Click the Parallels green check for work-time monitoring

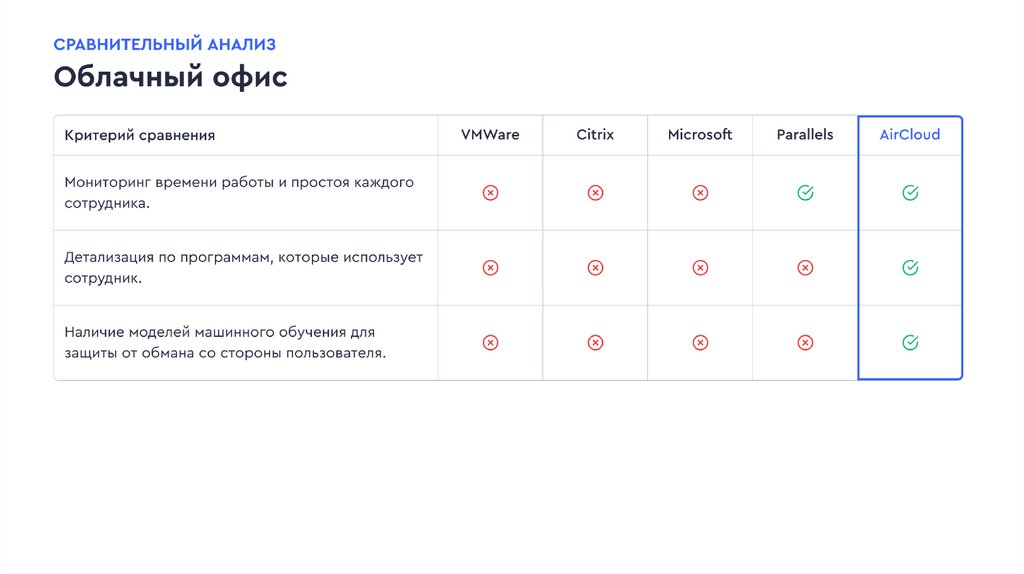coord(805,193)
